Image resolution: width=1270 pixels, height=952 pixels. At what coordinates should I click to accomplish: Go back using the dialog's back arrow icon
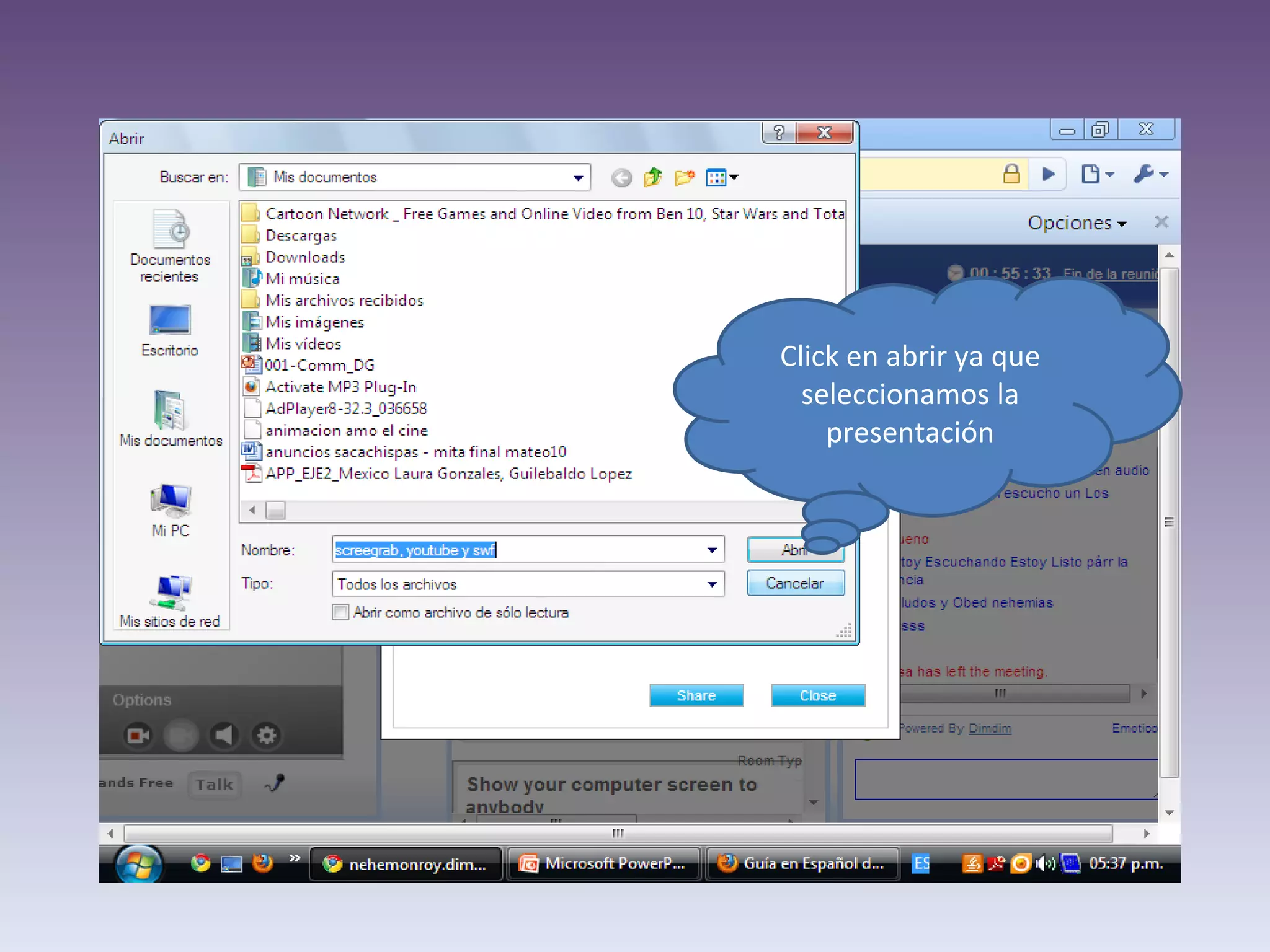tap(621, 178)
